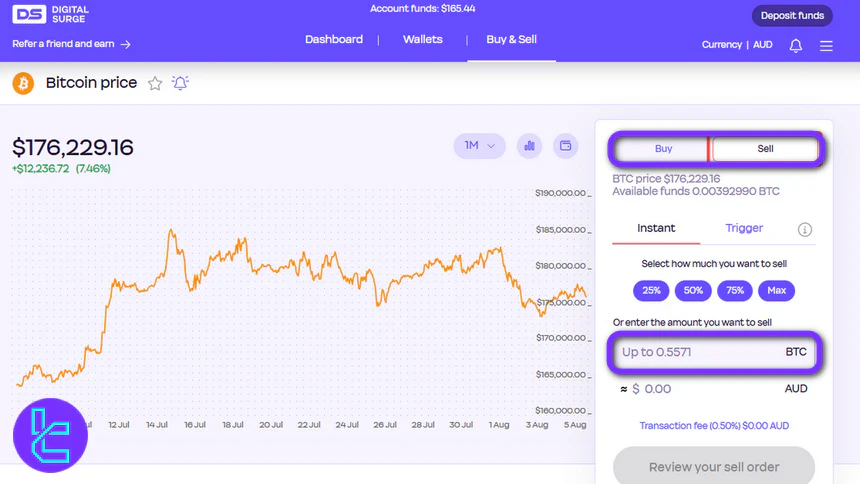Image resolution: width=860 pixels, height=484 pixels.
Task: Click the $185,000.00 axis label
Action: click(x=561, y=230)
